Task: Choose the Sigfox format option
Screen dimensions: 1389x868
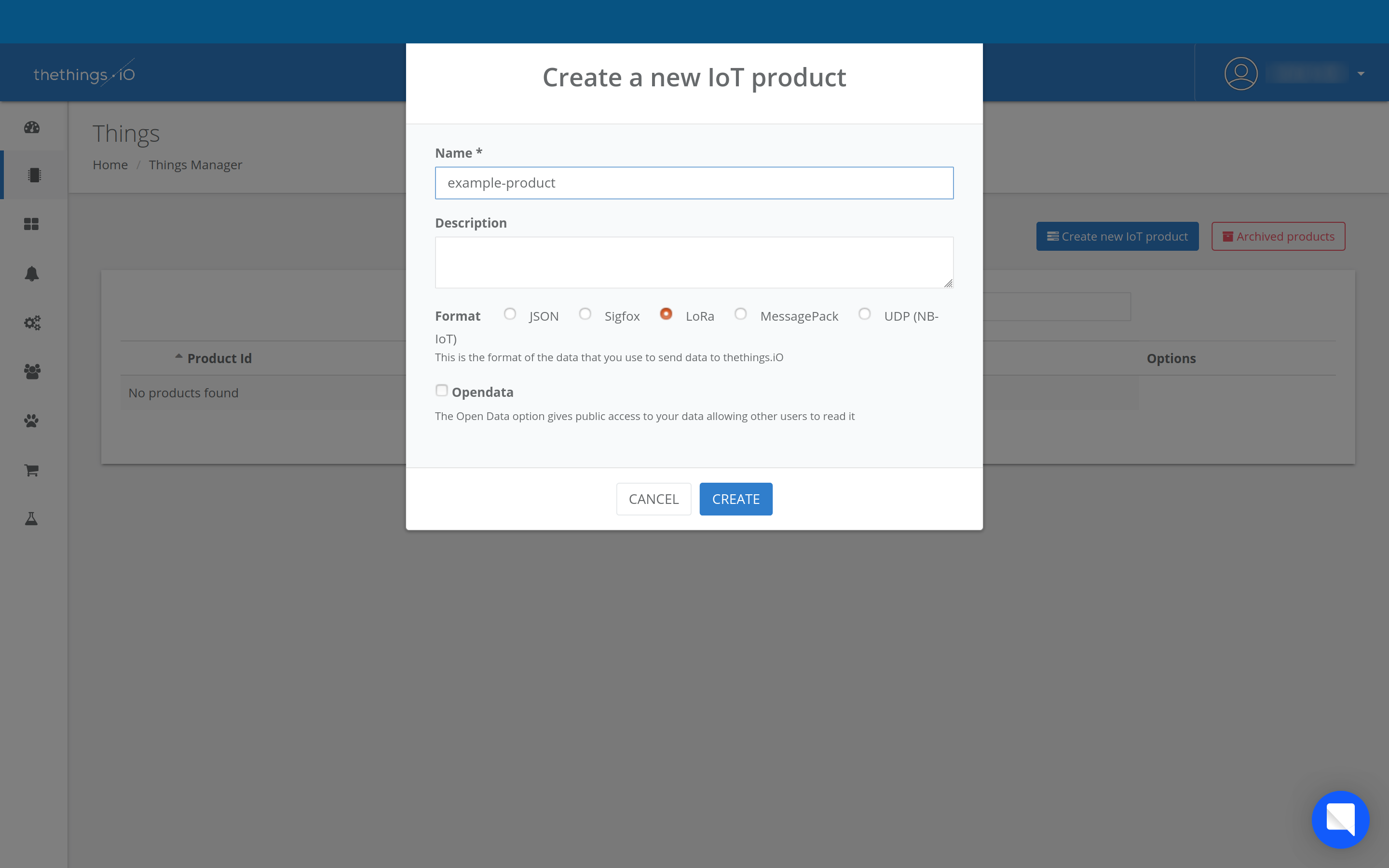Action: pos(585,314)
